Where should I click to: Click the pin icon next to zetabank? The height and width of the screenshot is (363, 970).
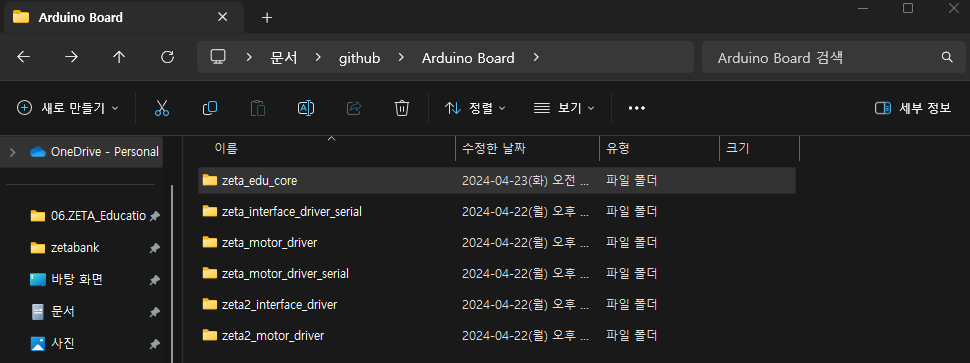tap(155, 248)
